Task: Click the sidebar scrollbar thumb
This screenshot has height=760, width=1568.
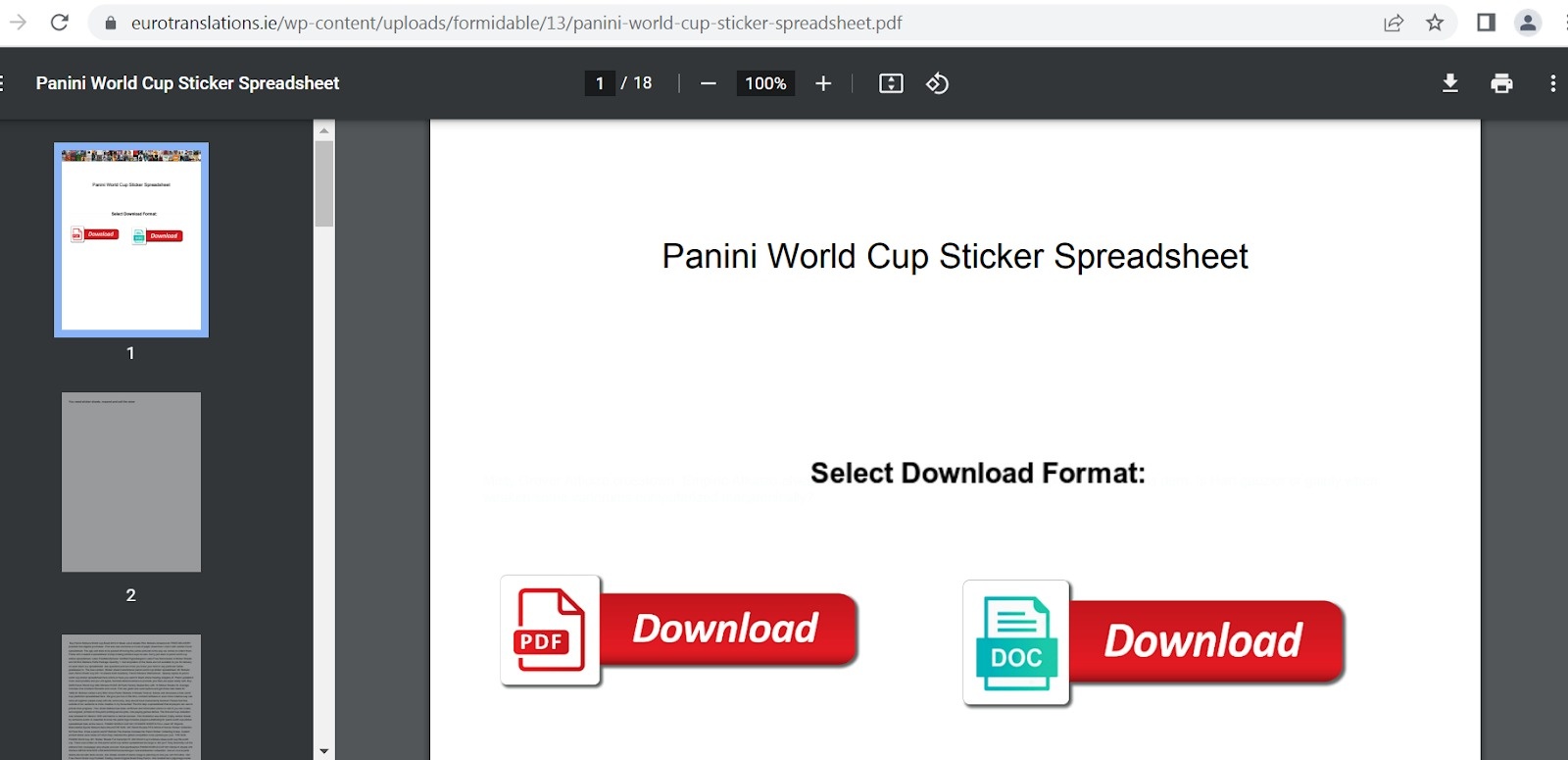Action: coord(324,183)
